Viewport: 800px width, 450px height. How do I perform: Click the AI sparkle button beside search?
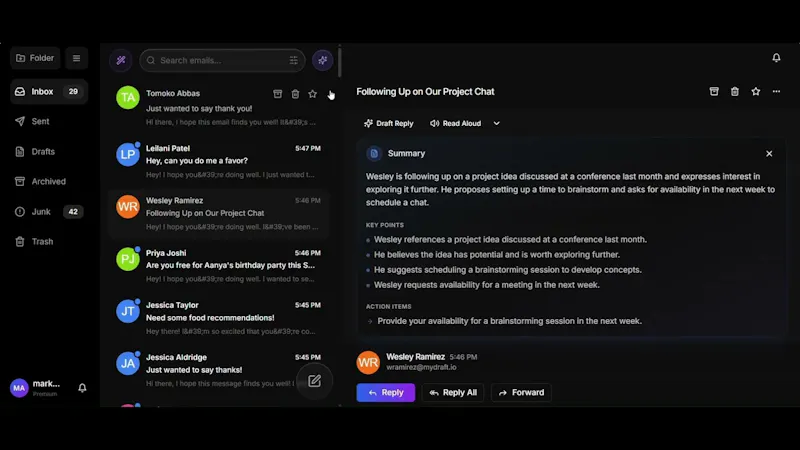pyautogui.click(x=322, y=60)
